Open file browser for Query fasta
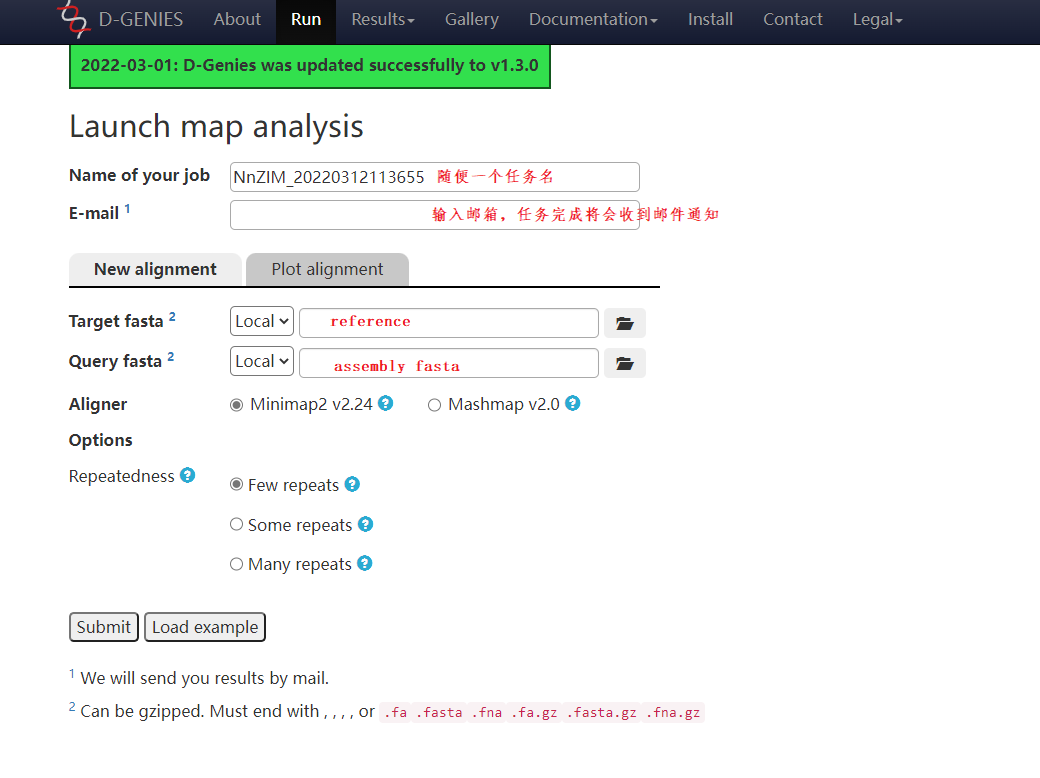Screen dimensions: 1040x778 [625, 363]
